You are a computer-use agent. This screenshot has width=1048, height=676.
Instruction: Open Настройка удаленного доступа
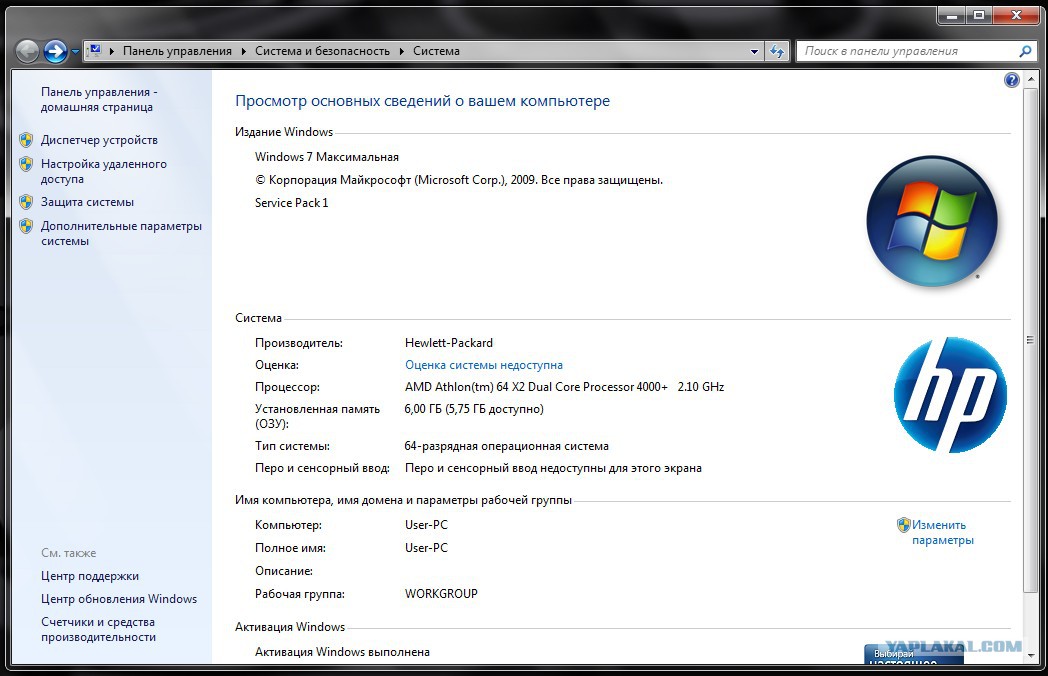pos(103,171)
